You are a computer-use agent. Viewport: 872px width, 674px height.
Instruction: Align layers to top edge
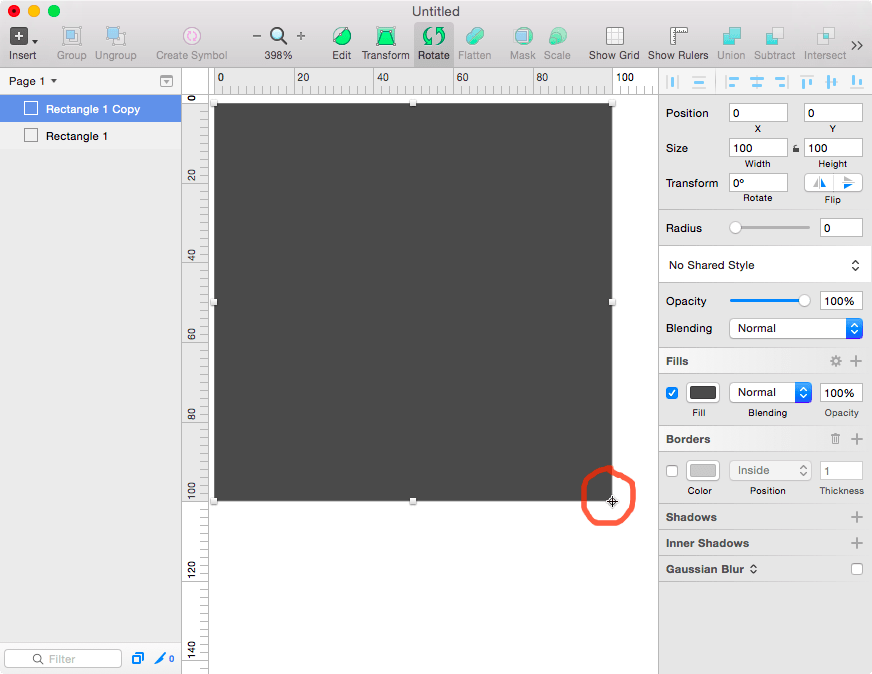point(806,82)
